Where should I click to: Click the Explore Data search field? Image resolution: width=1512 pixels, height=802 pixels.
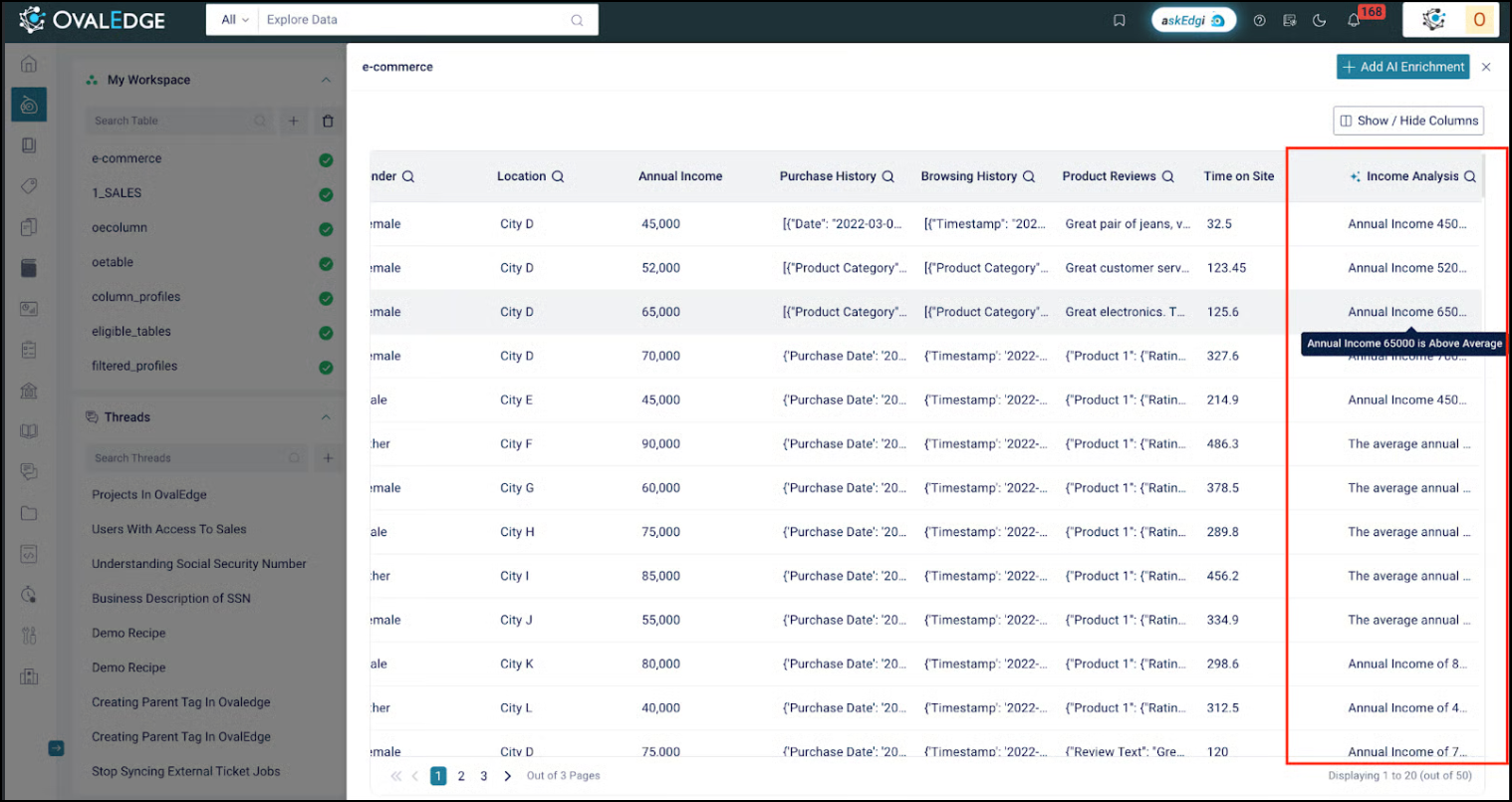[413, 20]
